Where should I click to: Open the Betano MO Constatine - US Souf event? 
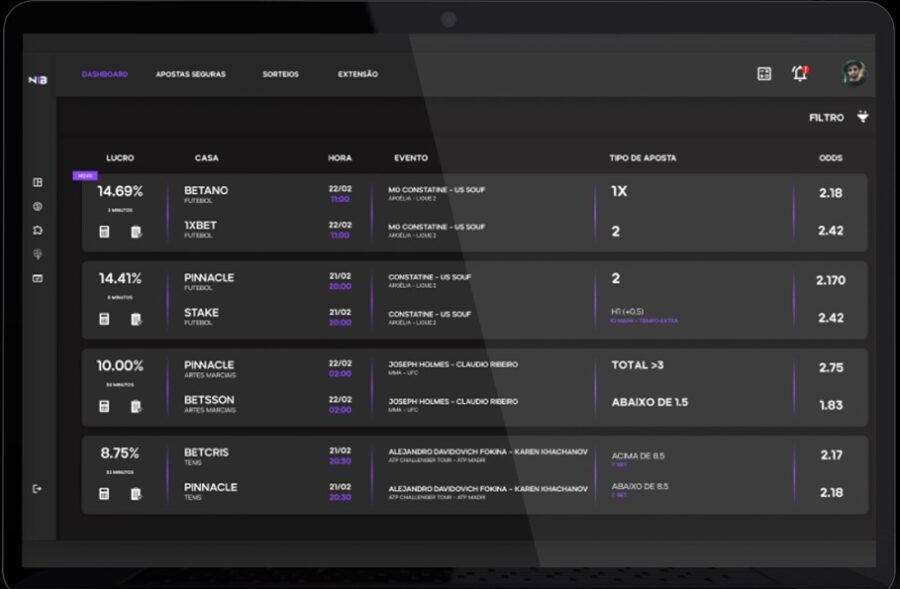pyautogui.click(x=436, y=189)
